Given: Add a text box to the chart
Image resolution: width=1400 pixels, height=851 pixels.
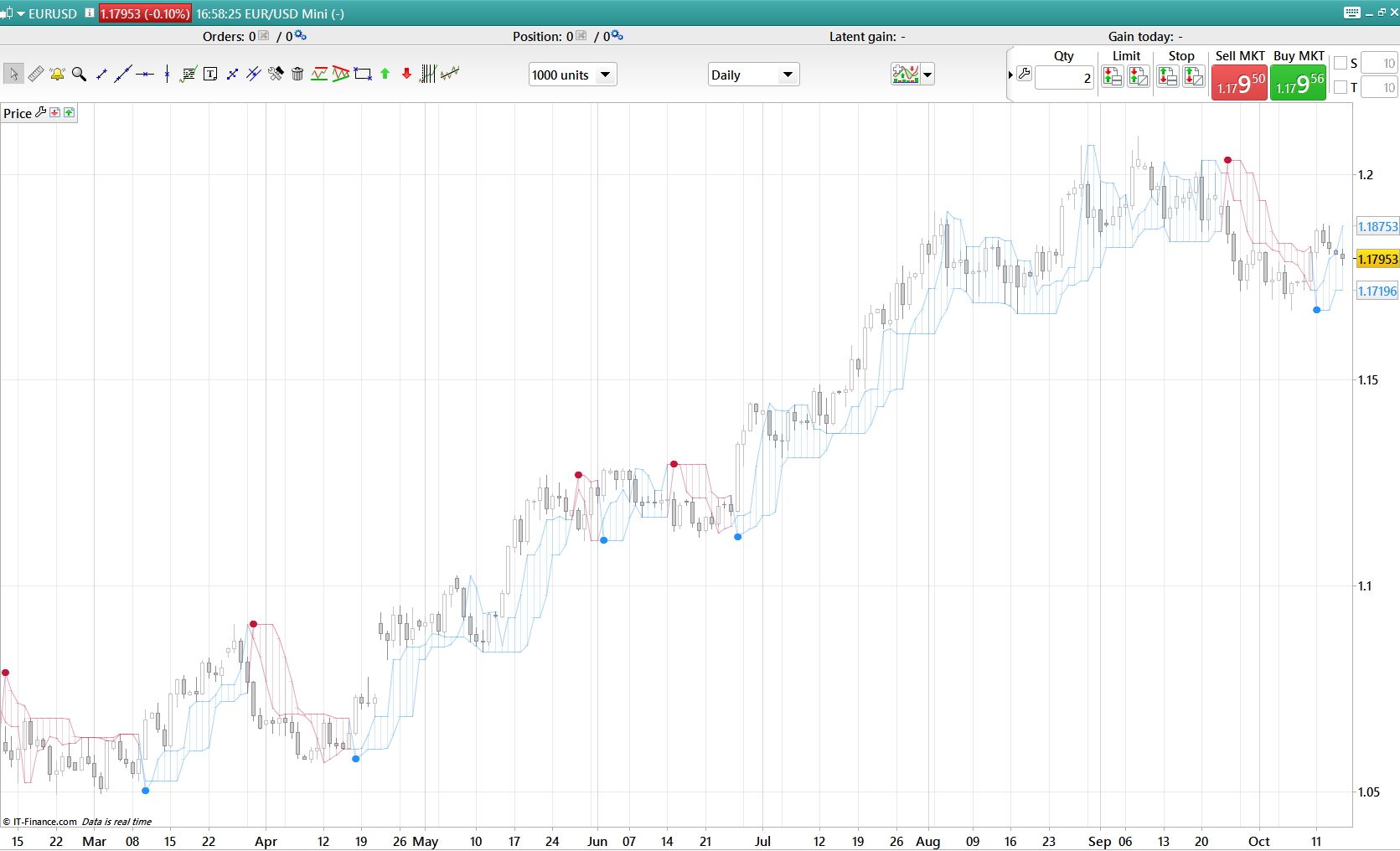Looking at the screenshot, I should pos(210,74).
